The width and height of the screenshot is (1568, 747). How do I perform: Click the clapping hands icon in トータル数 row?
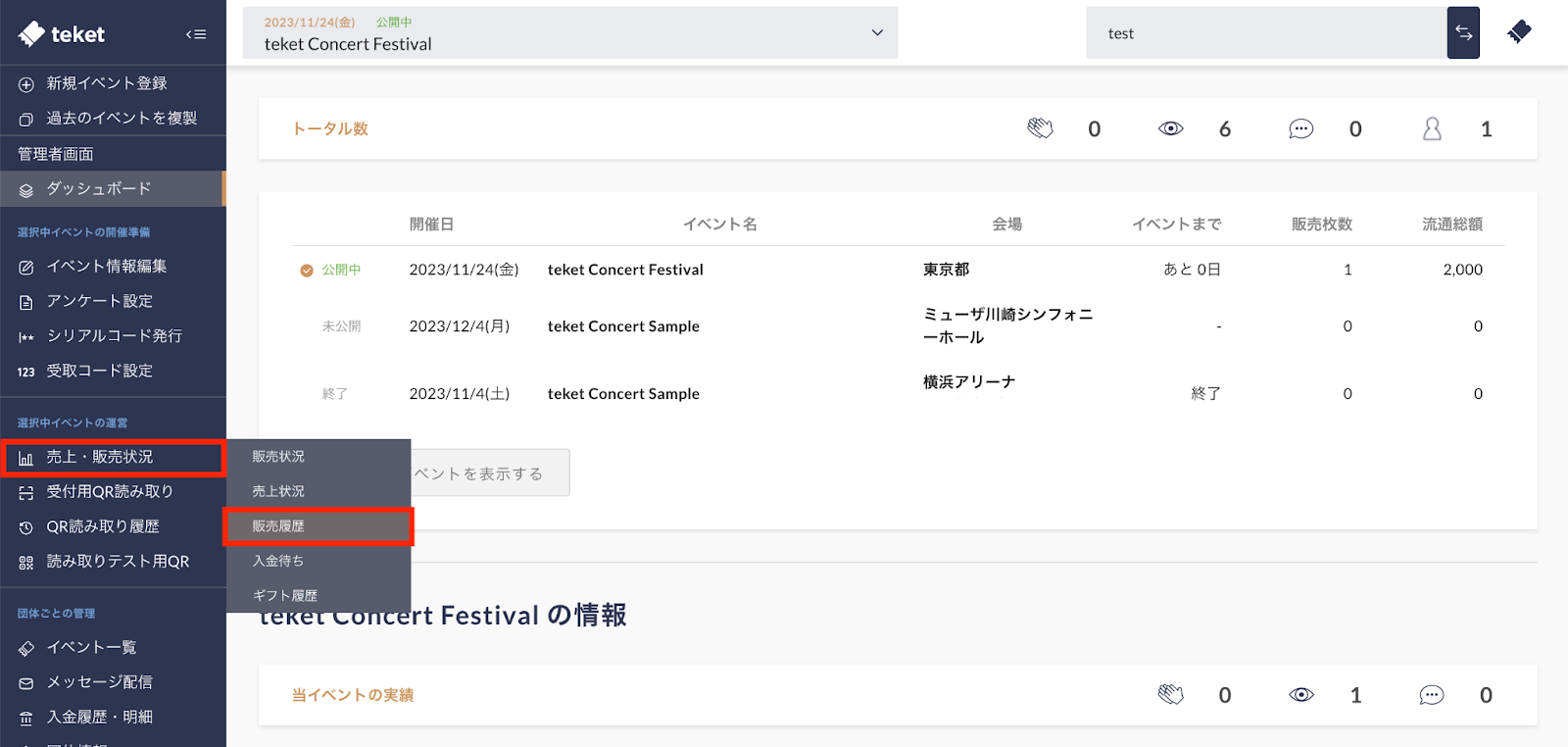(1040, 128)
